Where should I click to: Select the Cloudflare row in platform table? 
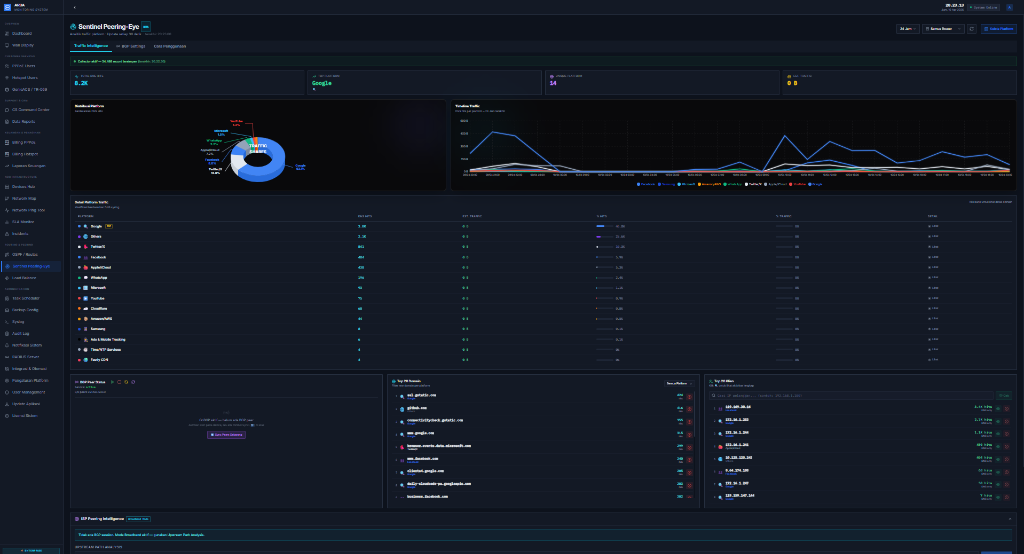[543, 309]
